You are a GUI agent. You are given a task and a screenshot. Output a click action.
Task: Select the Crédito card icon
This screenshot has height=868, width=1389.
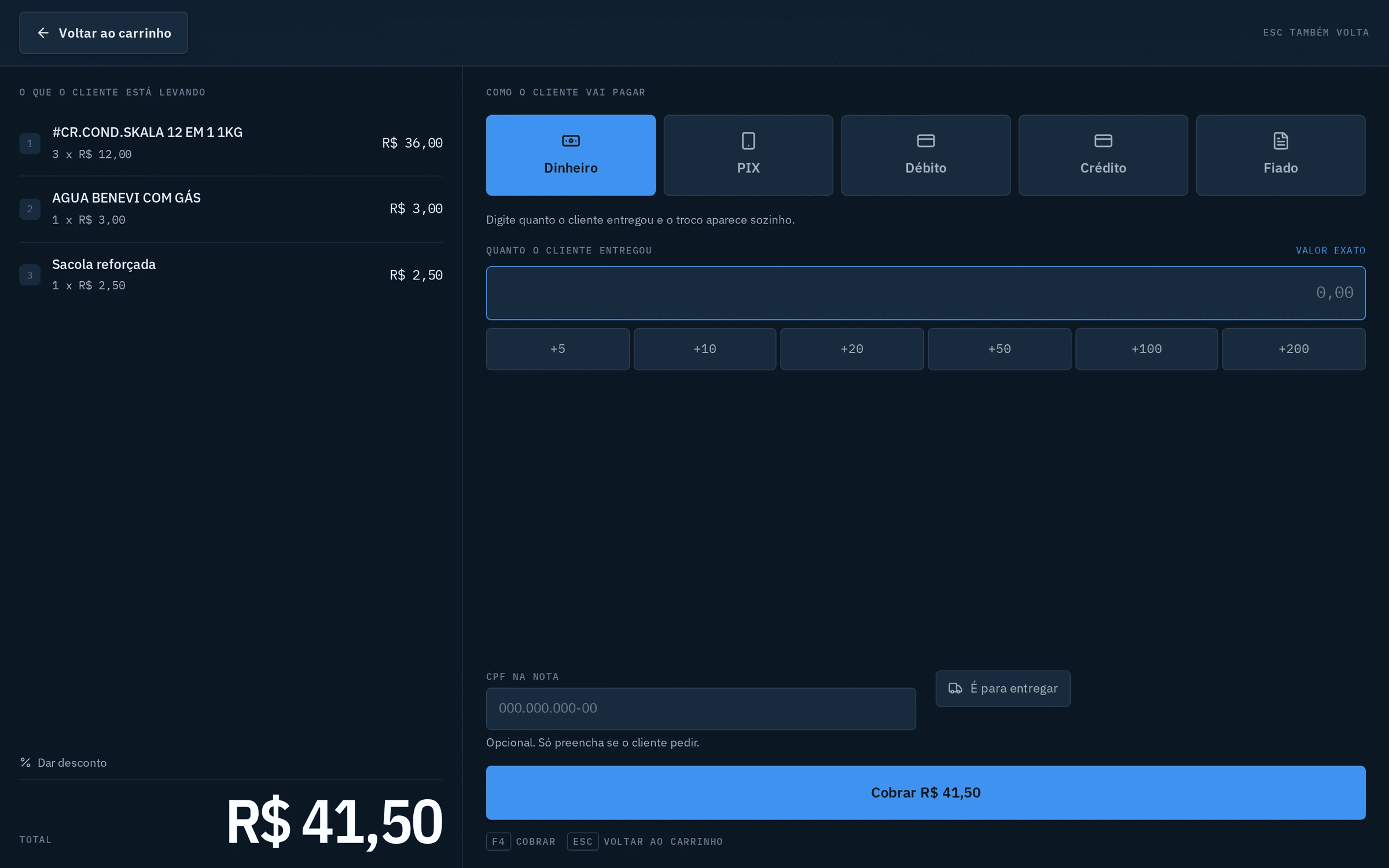1103,141
